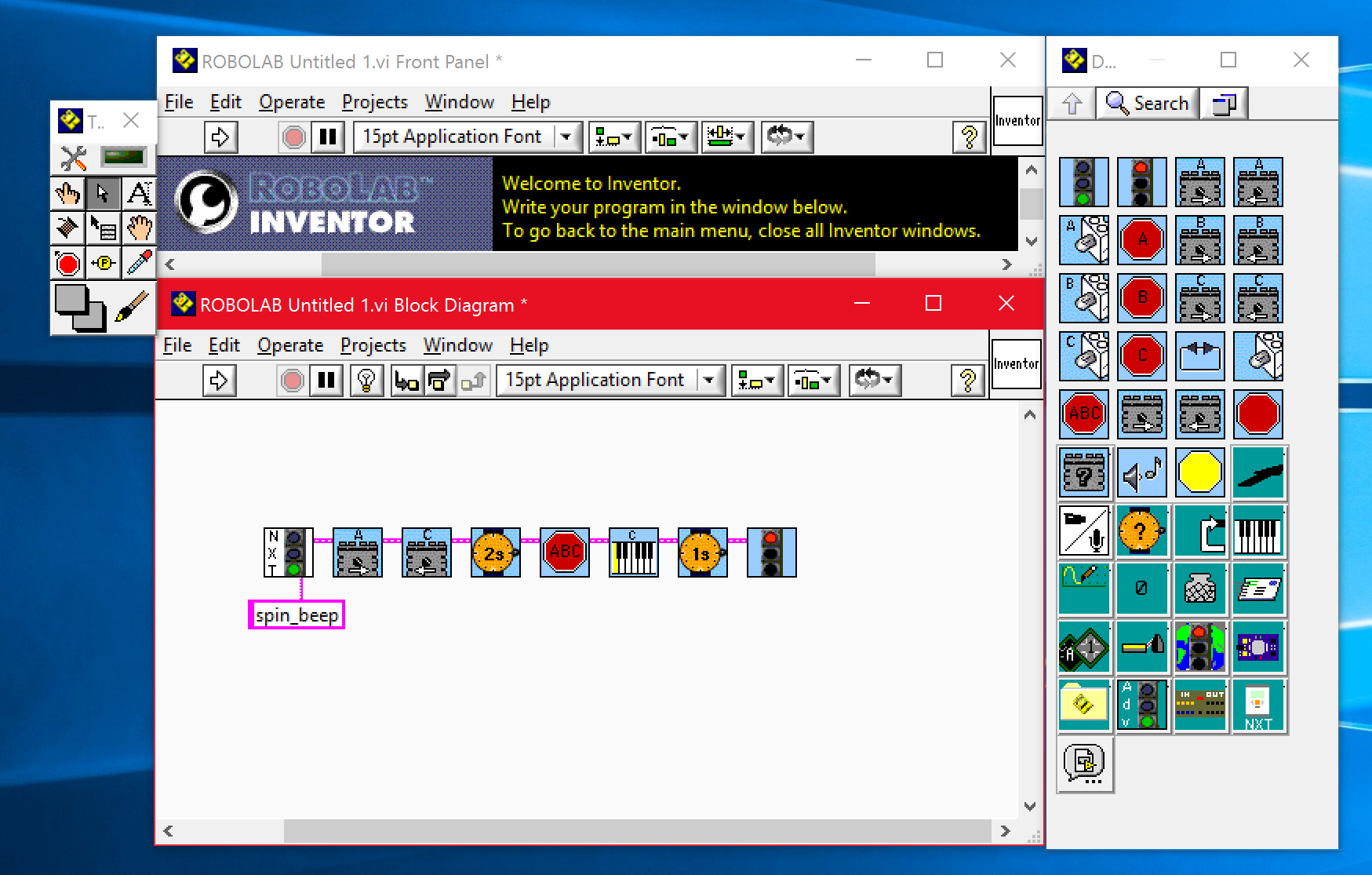Select the solid red octagon Stop icon
The image size is (1372, 875).
[x=1257, y=414]
